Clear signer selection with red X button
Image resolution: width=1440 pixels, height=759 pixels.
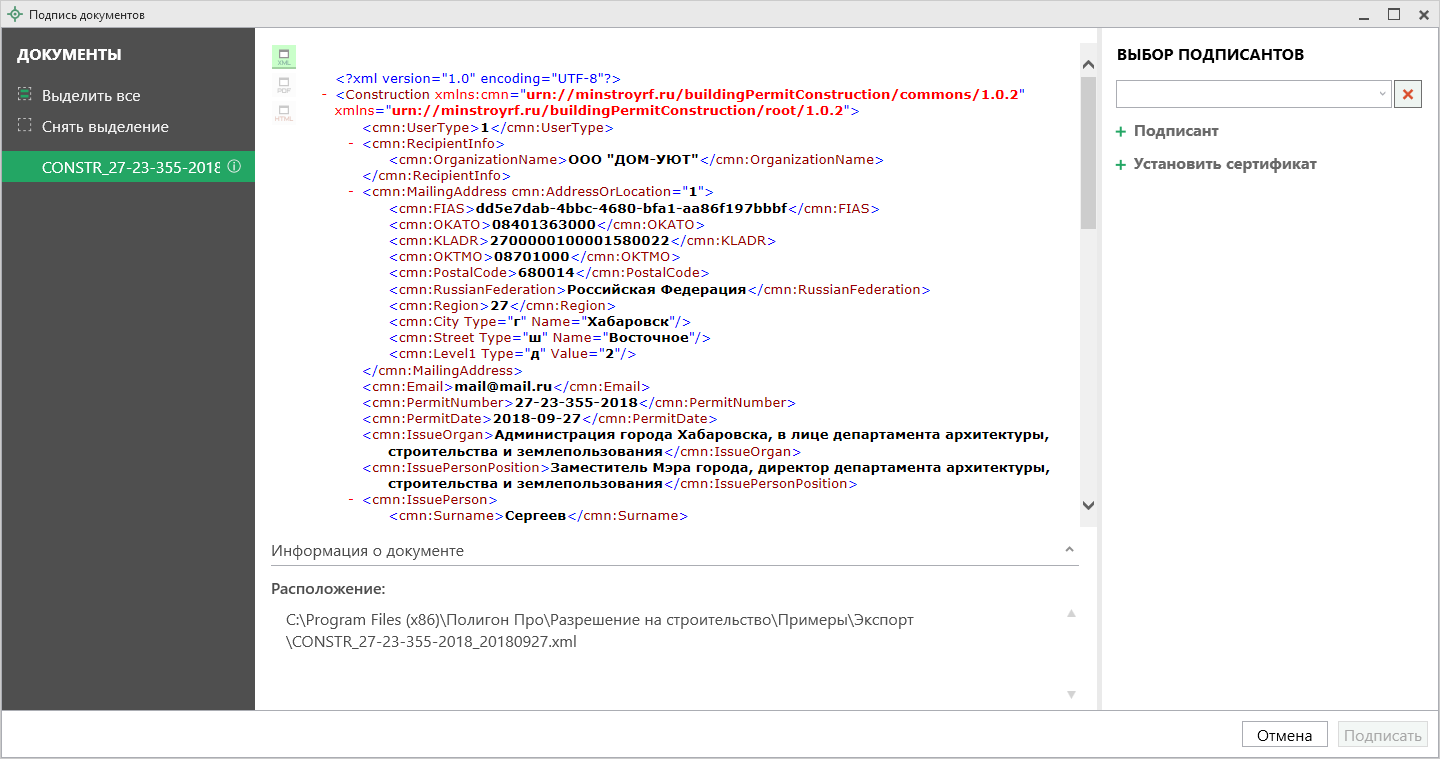(x=1408, y=94)
